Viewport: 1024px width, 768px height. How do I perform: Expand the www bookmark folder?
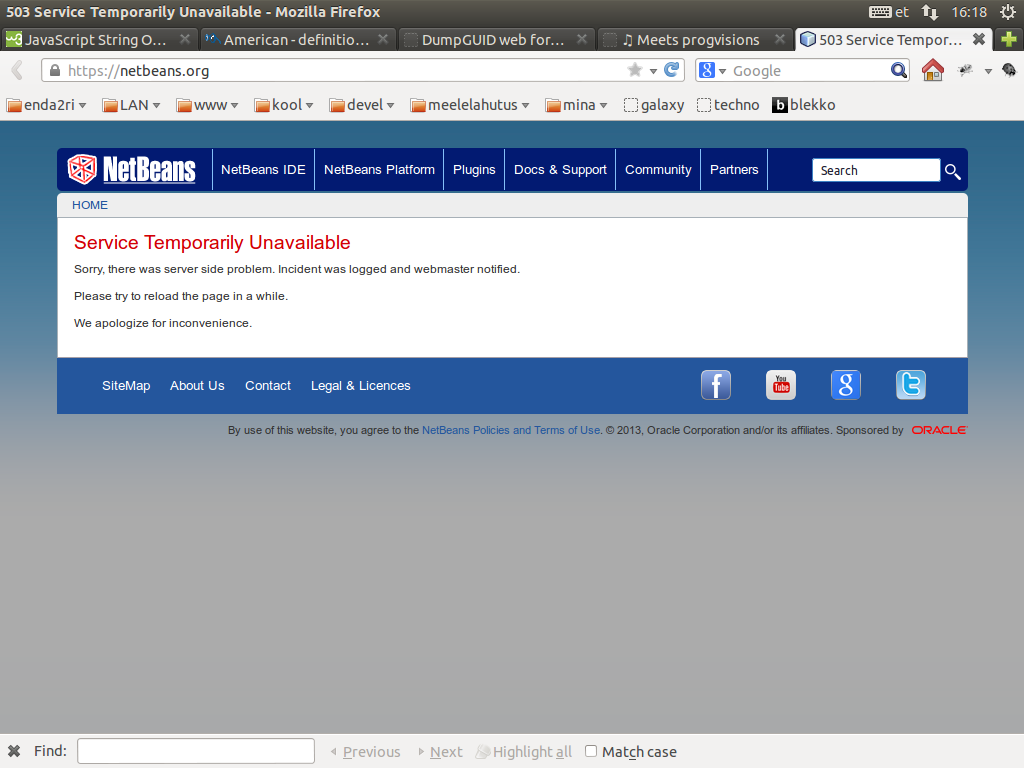207,104
